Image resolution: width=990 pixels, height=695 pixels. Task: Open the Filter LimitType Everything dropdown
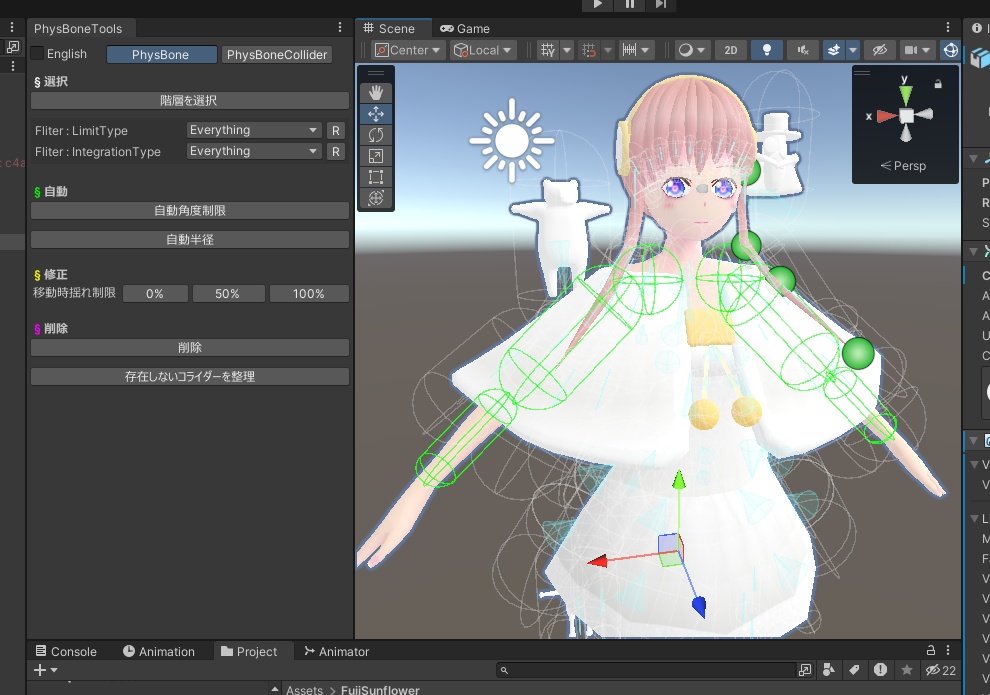point(253,130)
